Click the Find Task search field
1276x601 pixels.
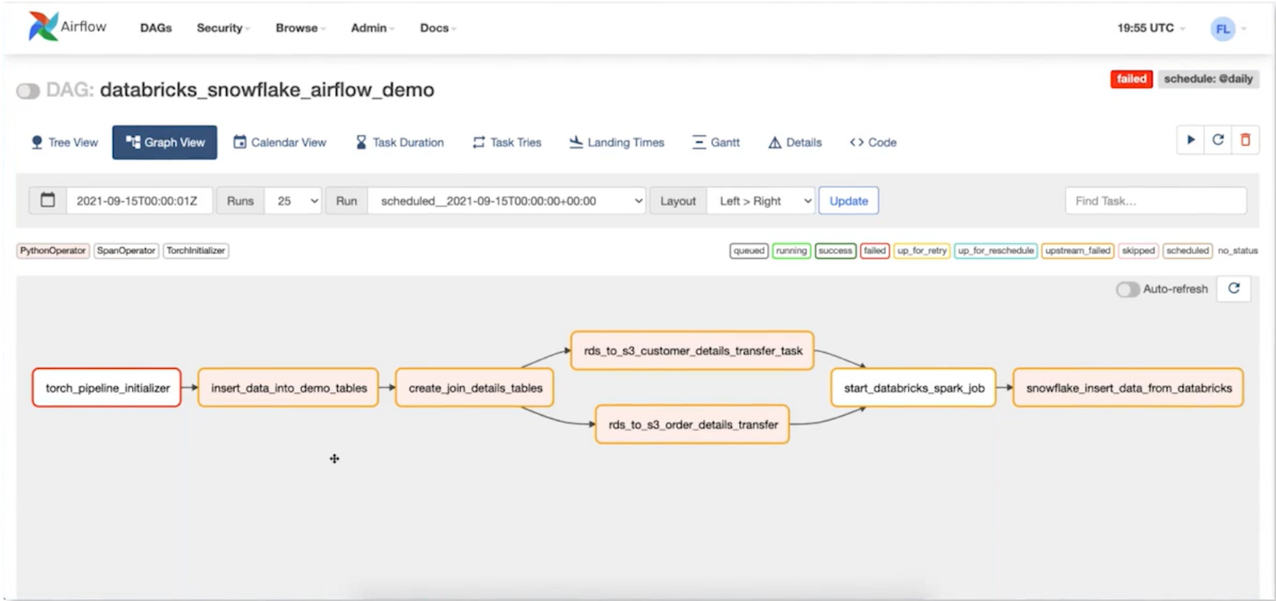pos(1156,201)
